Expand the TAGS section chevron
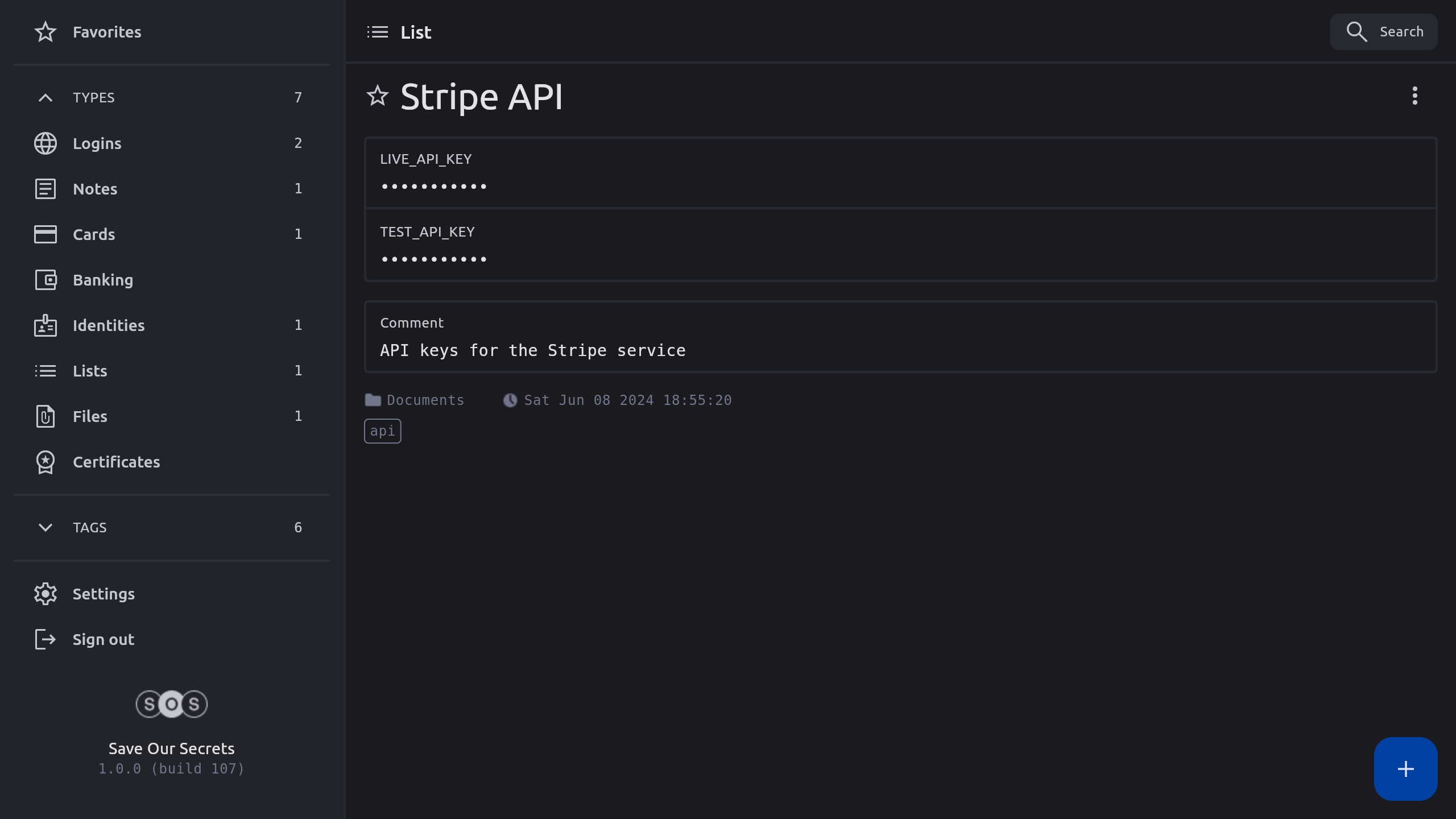Viewport: 1456px width, 819px height. click(x=45, y=527)
